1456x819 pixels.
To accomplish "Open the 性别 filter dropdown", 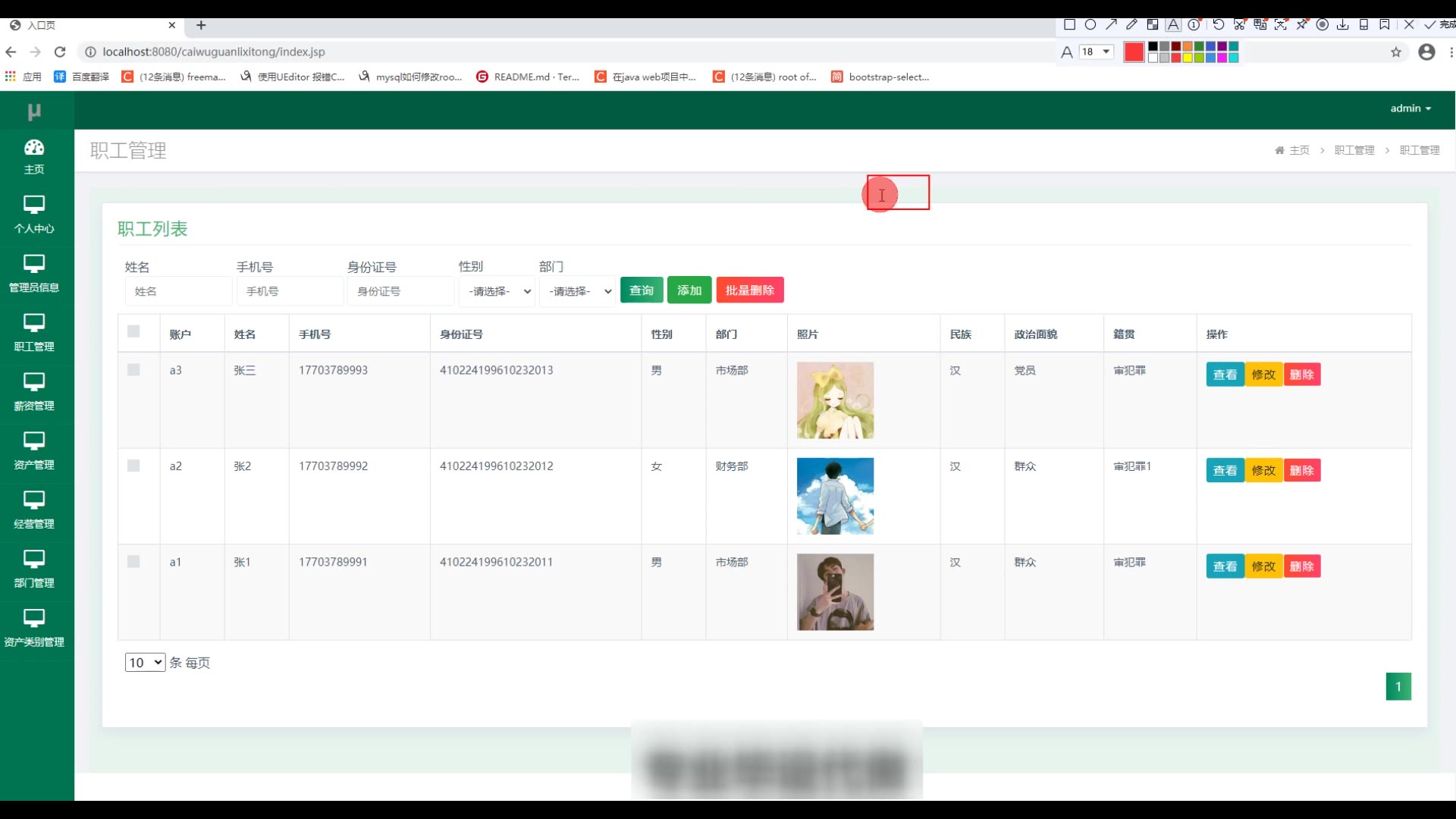I will point(497,291).
